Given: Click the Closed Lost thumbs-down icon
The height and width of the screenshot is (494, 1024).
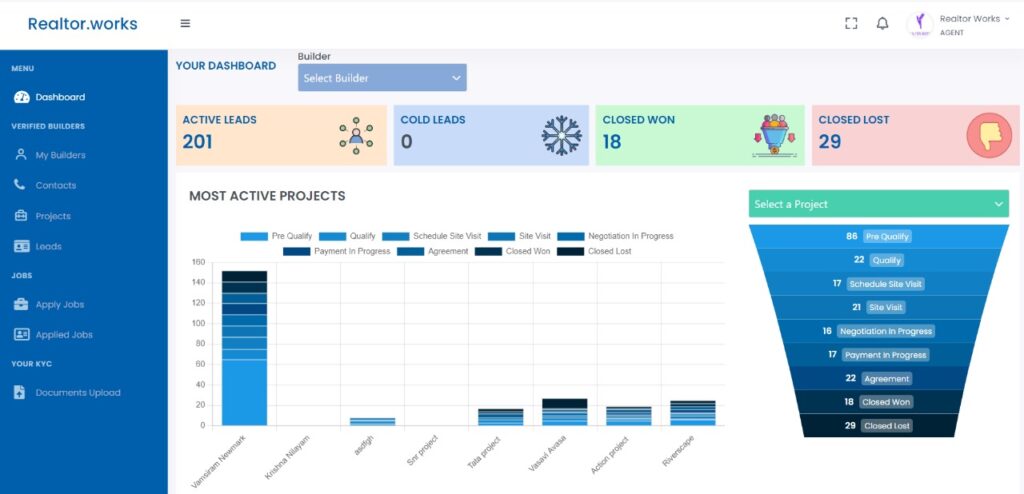Looking at the screenshot, I should click(x=989, y=136).
